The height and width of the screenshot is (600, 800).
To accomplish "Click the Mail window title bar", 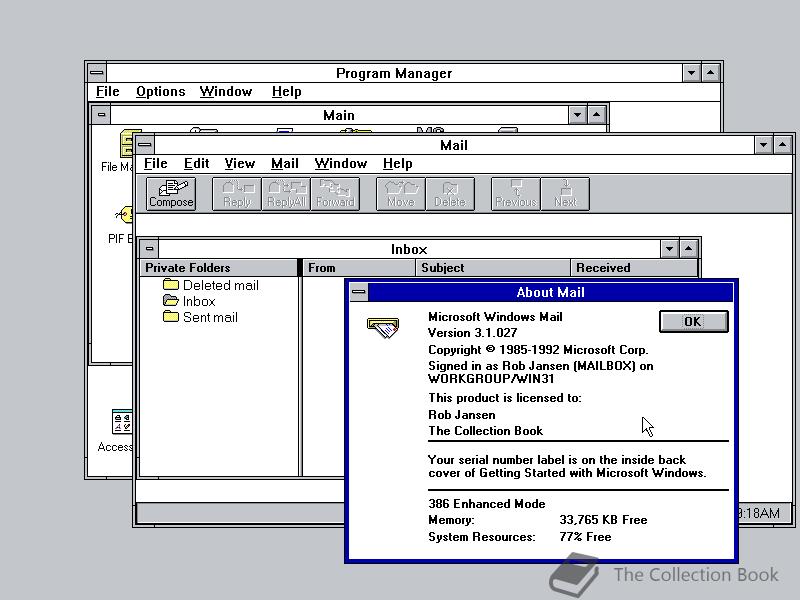I will [x=454, y=145].
